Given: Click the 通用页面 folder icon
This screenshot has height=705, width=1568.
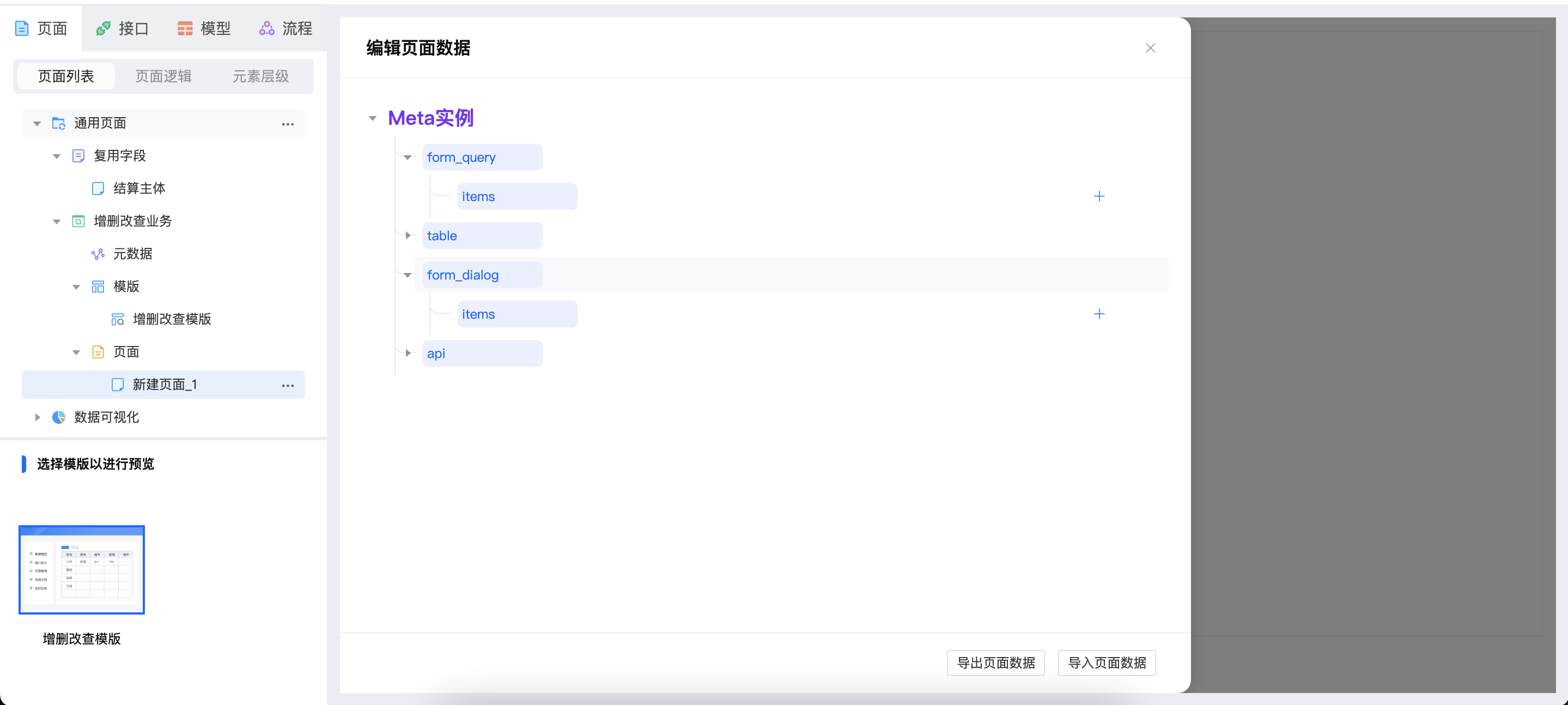Looking at the screenshot, I should click(58, 124).
